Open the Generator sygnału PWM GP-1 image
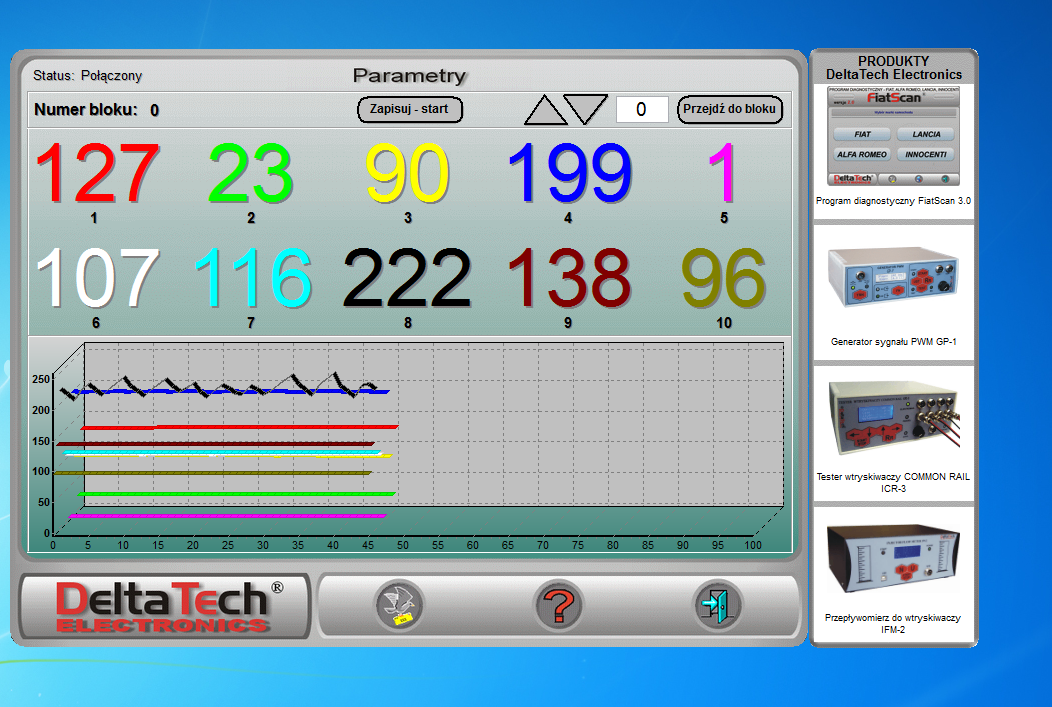 (893, 276)
